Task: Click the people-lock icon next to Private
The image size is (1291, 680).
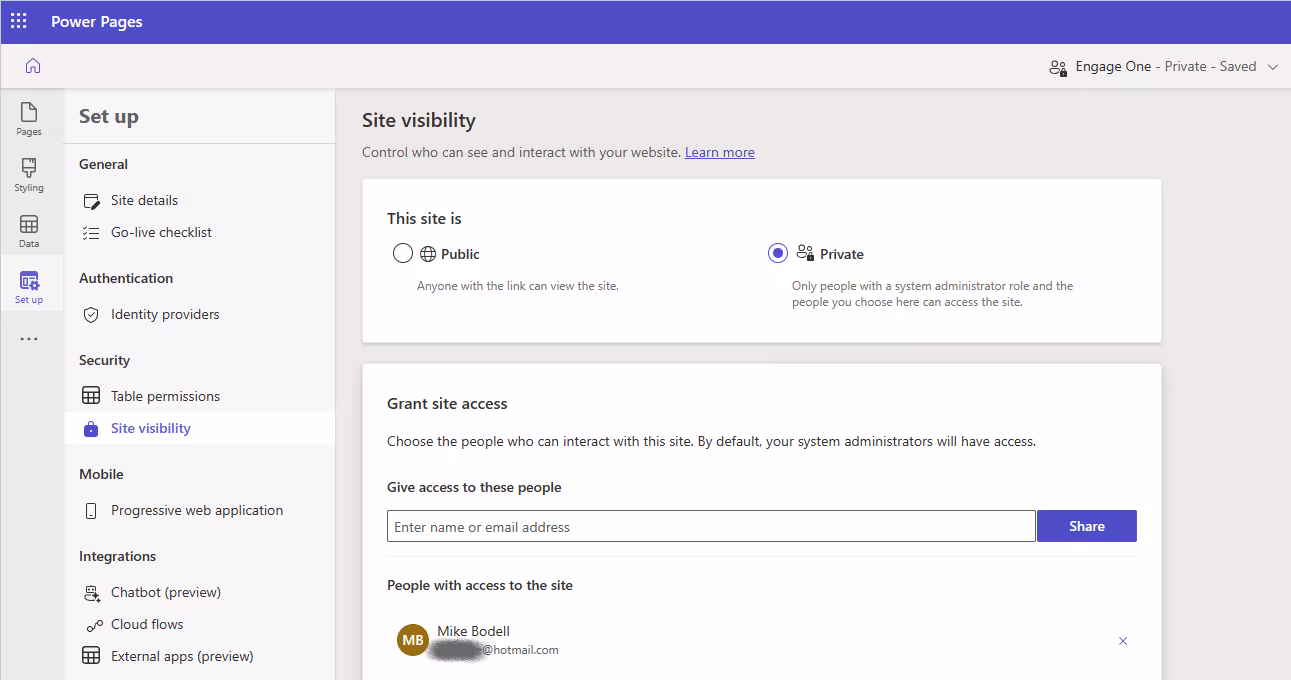Action: point(805,254)
